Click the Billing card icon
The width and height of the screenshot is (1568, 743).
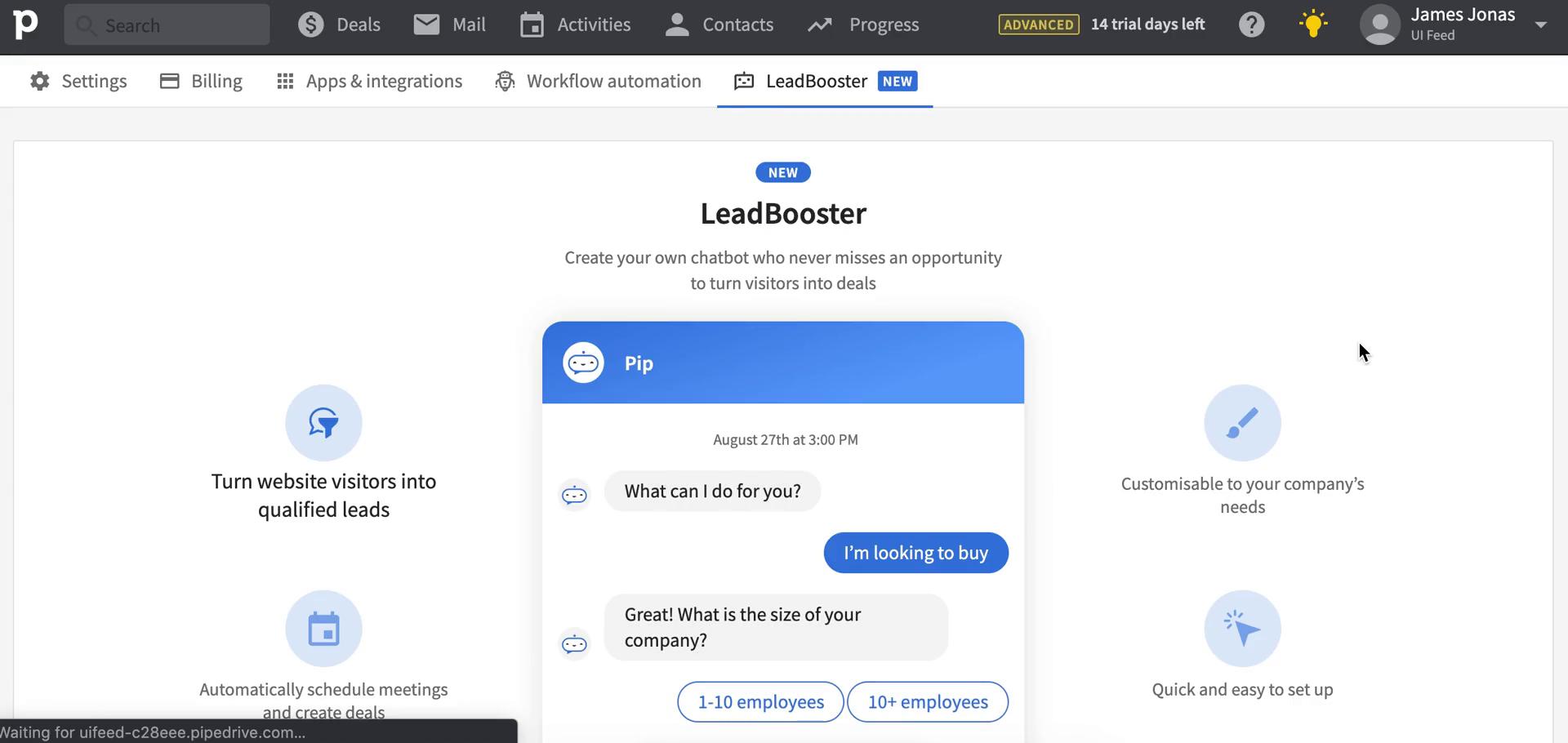169,81
